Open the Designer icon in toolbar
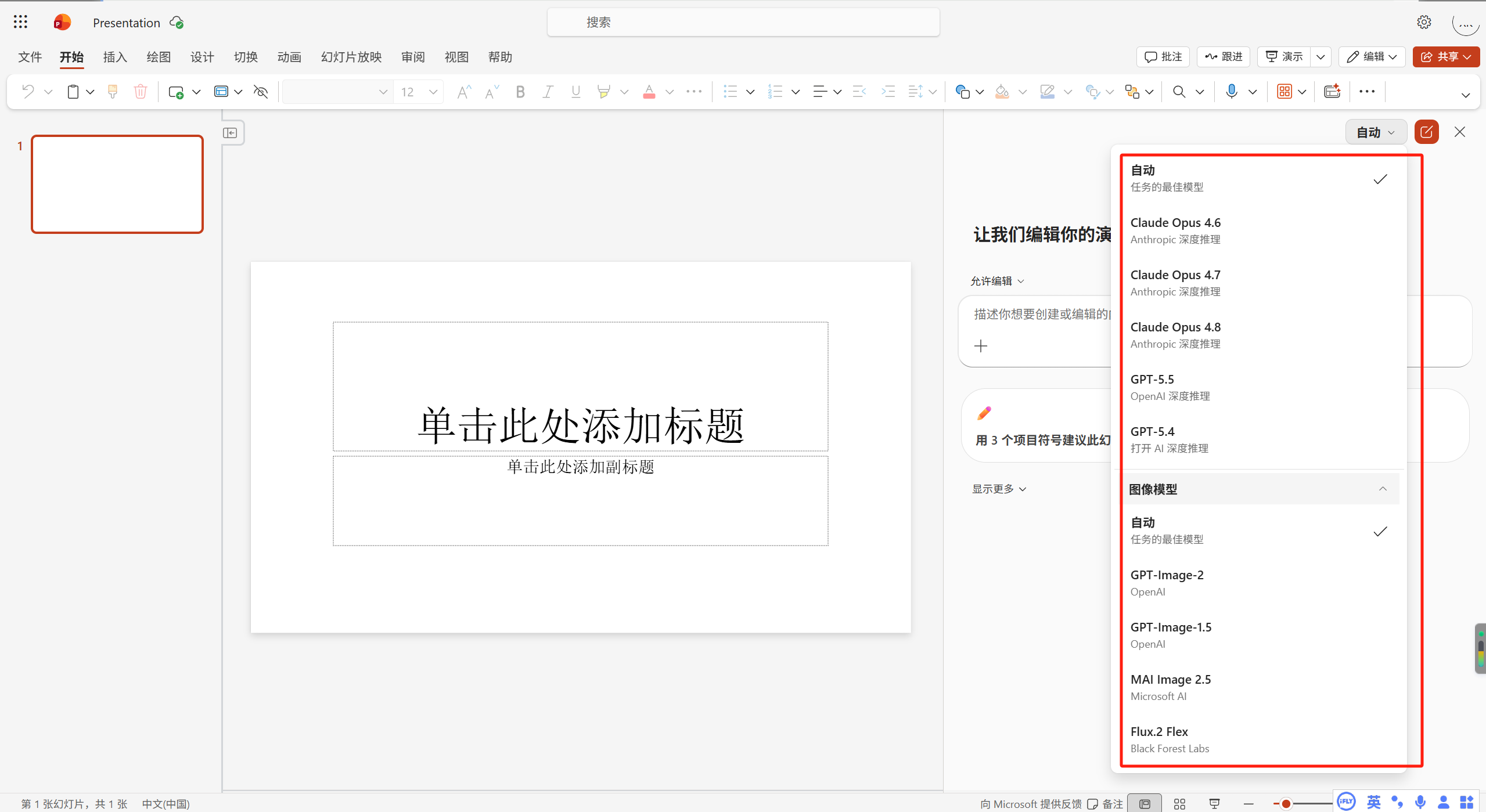The image size is (1486, 812). pos(1332,92)
